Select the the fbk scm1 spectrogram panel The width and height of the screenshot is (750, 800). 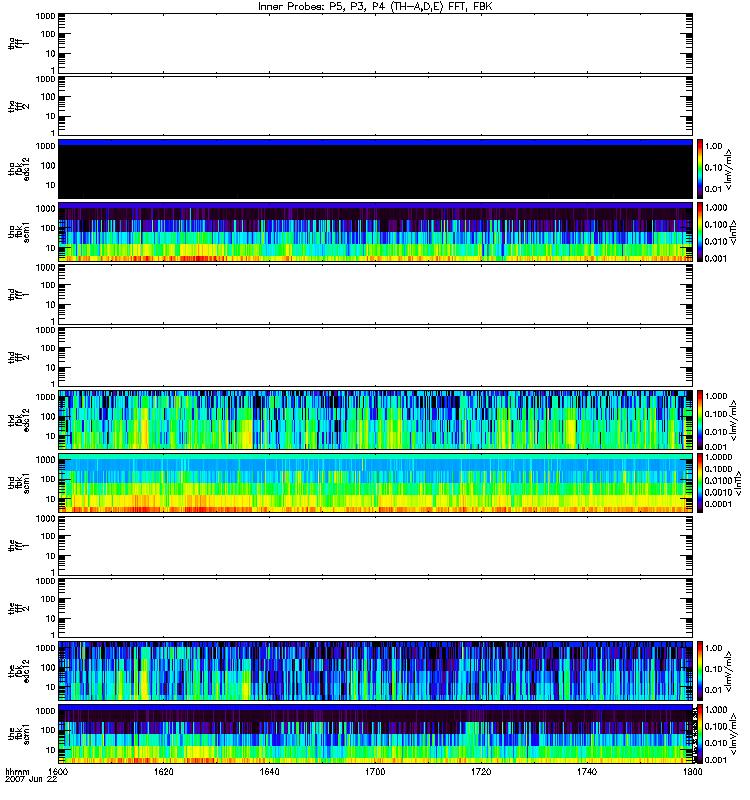pyautogui.click(x=376, y=734)
